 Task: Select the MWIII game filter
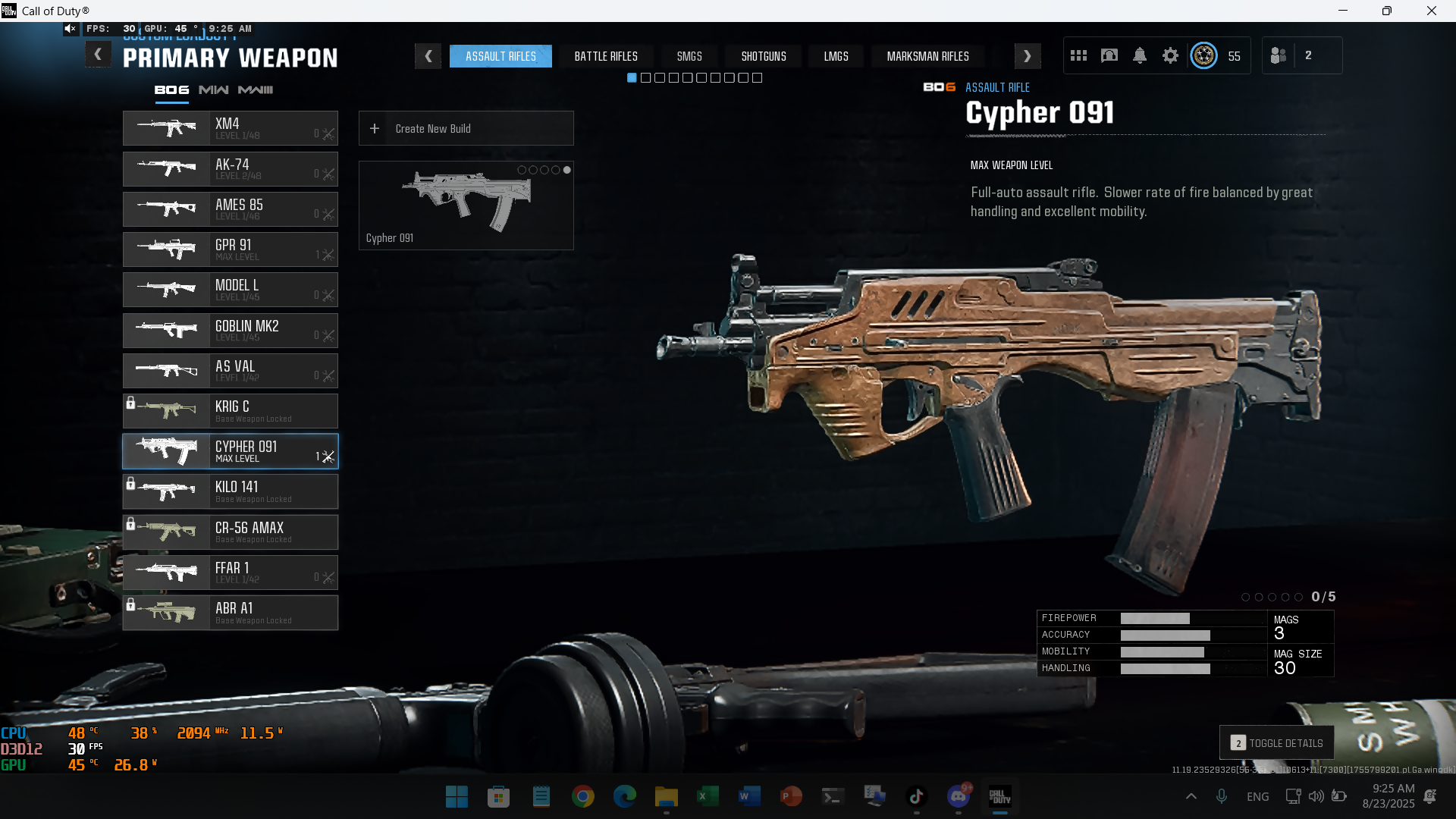point(256,89)
